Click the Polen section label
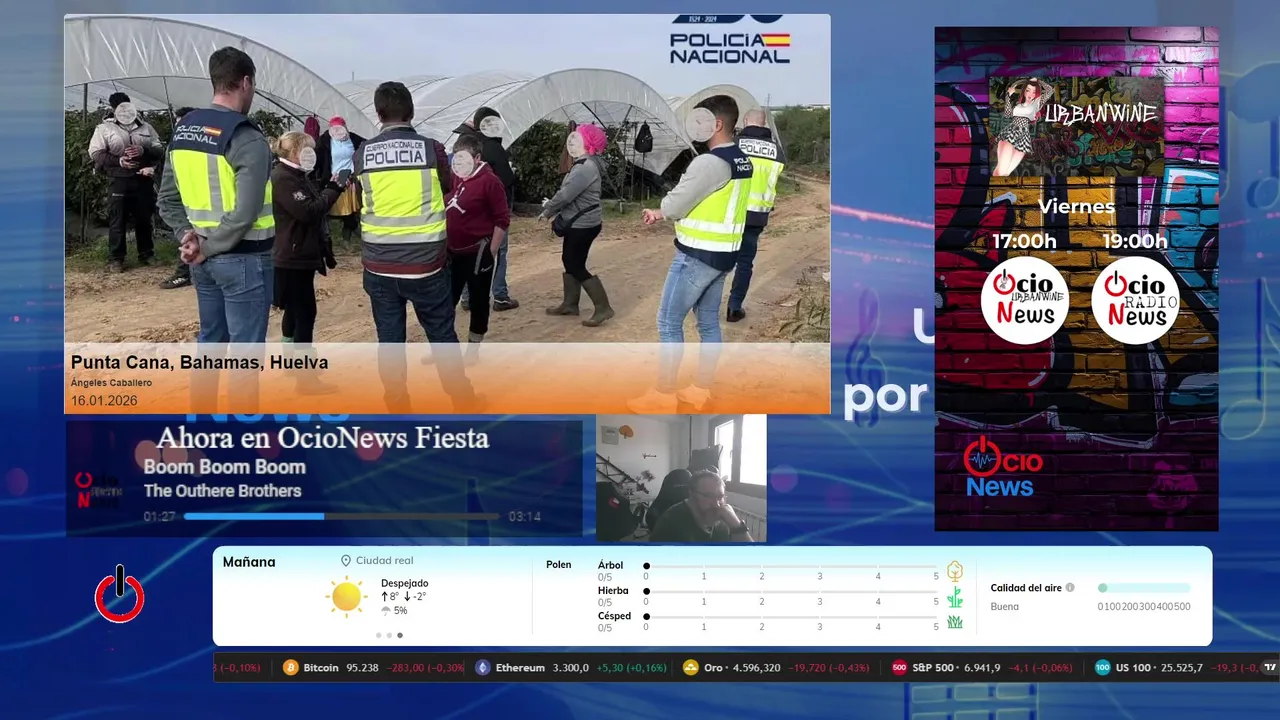Image resolution: width=1280 pixels, height=720 pixels. point(559,565)
